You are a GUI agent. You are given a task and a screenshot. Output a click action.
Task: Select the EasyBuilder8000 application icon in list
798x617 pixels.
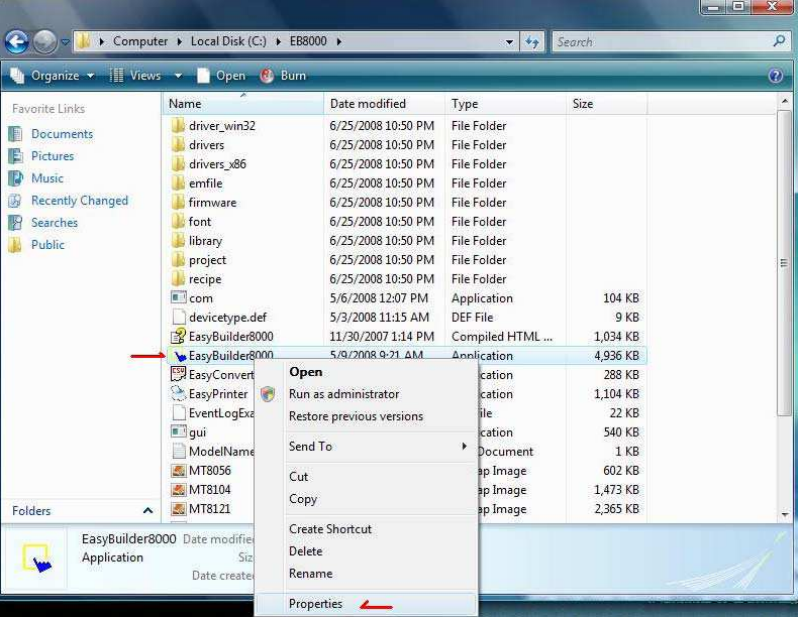point(178,355)
